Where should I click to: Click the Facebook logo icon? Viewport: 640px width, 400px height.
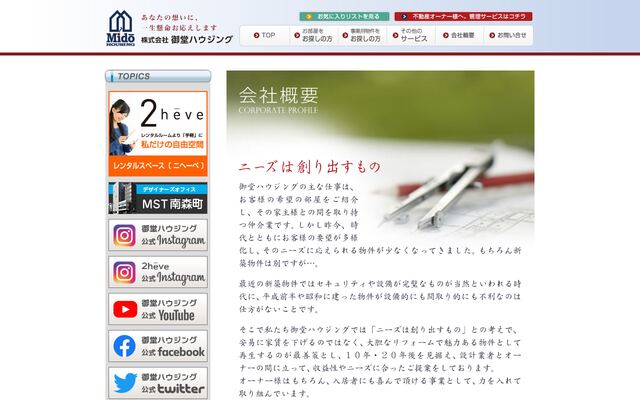124,346
